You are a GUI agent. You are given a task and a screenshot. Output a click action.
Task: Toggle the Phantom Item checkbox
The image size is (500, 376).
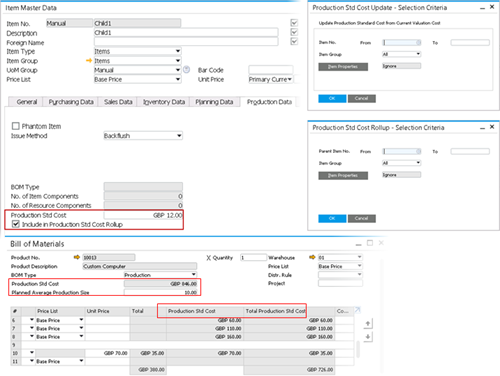point(15,126)
